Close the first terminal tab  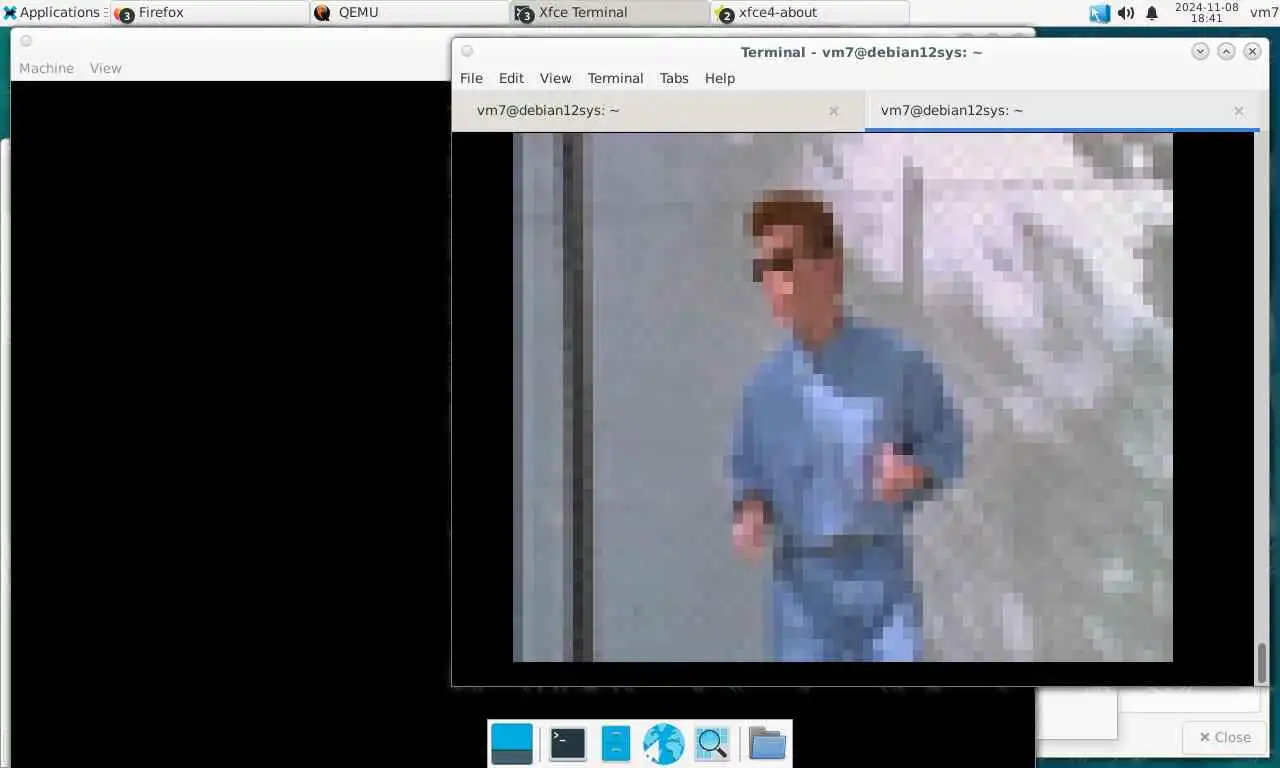[x=834, y=111]
